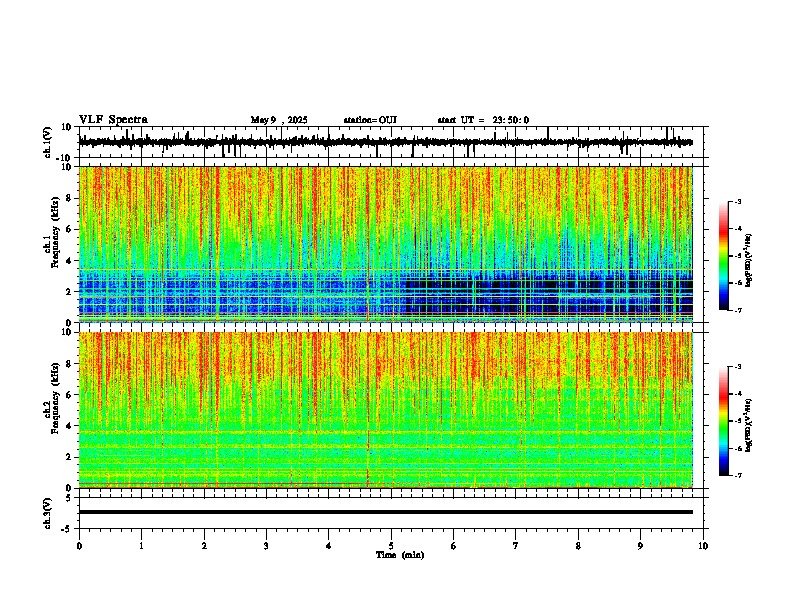Click the ch.2 spectrogram color scale bar
The image size is (792, 612).
(x=723, y=421)
